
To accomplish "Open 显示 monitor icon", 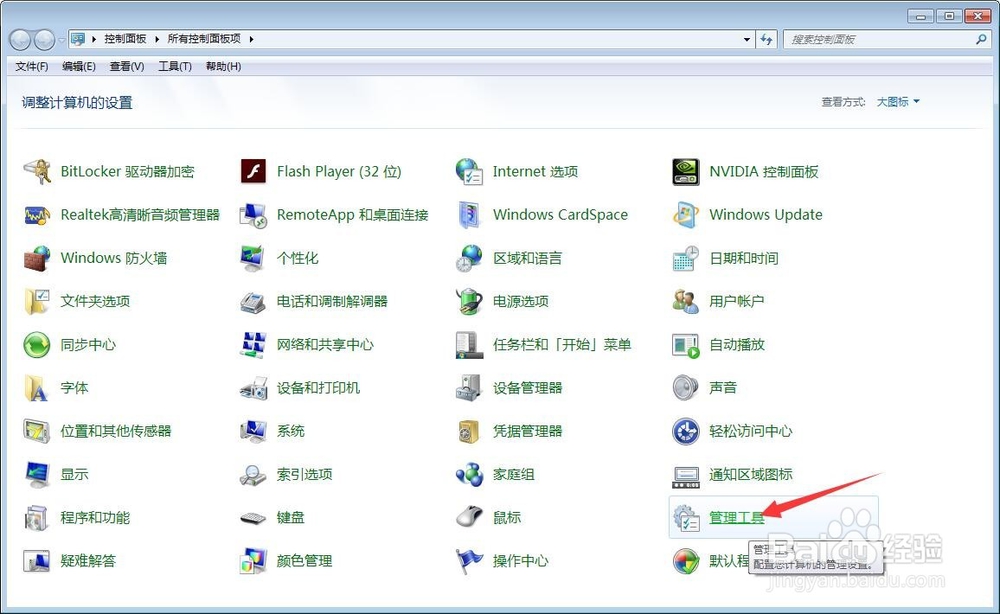I will tap(37, 474).
